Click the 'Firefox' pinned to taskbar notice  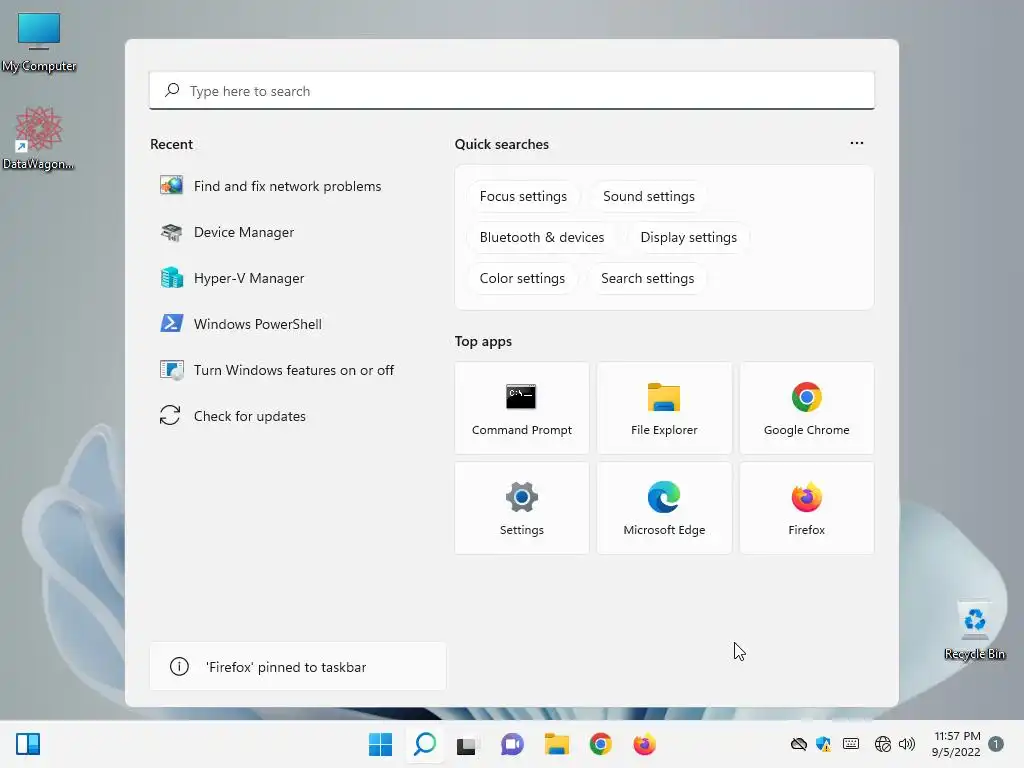(x=298, y=667)
